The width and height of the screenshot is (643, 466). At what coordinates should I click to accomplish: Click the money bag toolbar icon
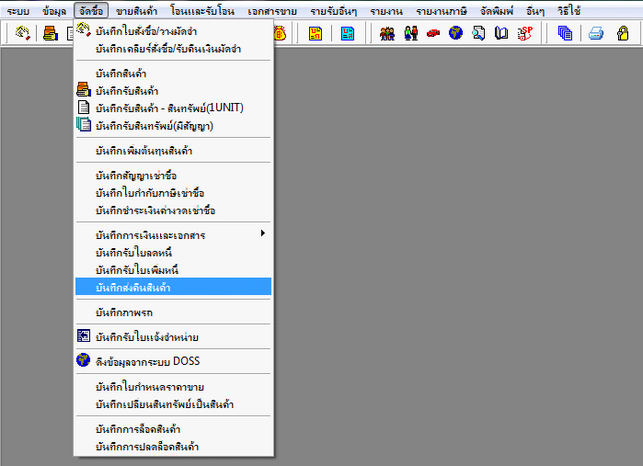coord(280,33)
